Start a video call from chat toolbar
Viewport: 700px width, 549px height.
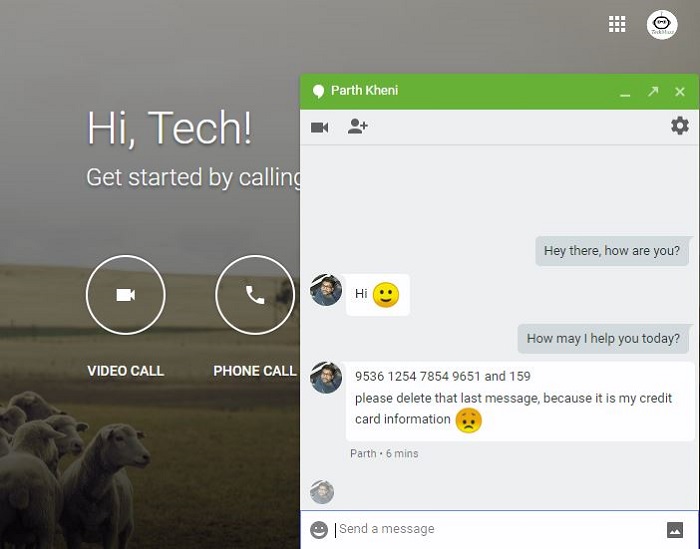click(320, 128)
